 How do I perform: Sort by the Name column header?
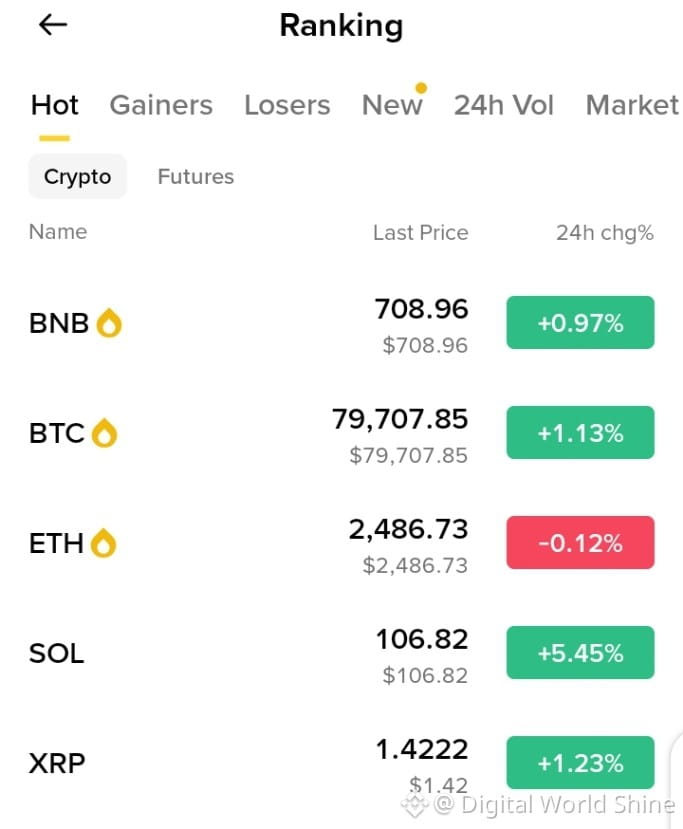[58, 232]
